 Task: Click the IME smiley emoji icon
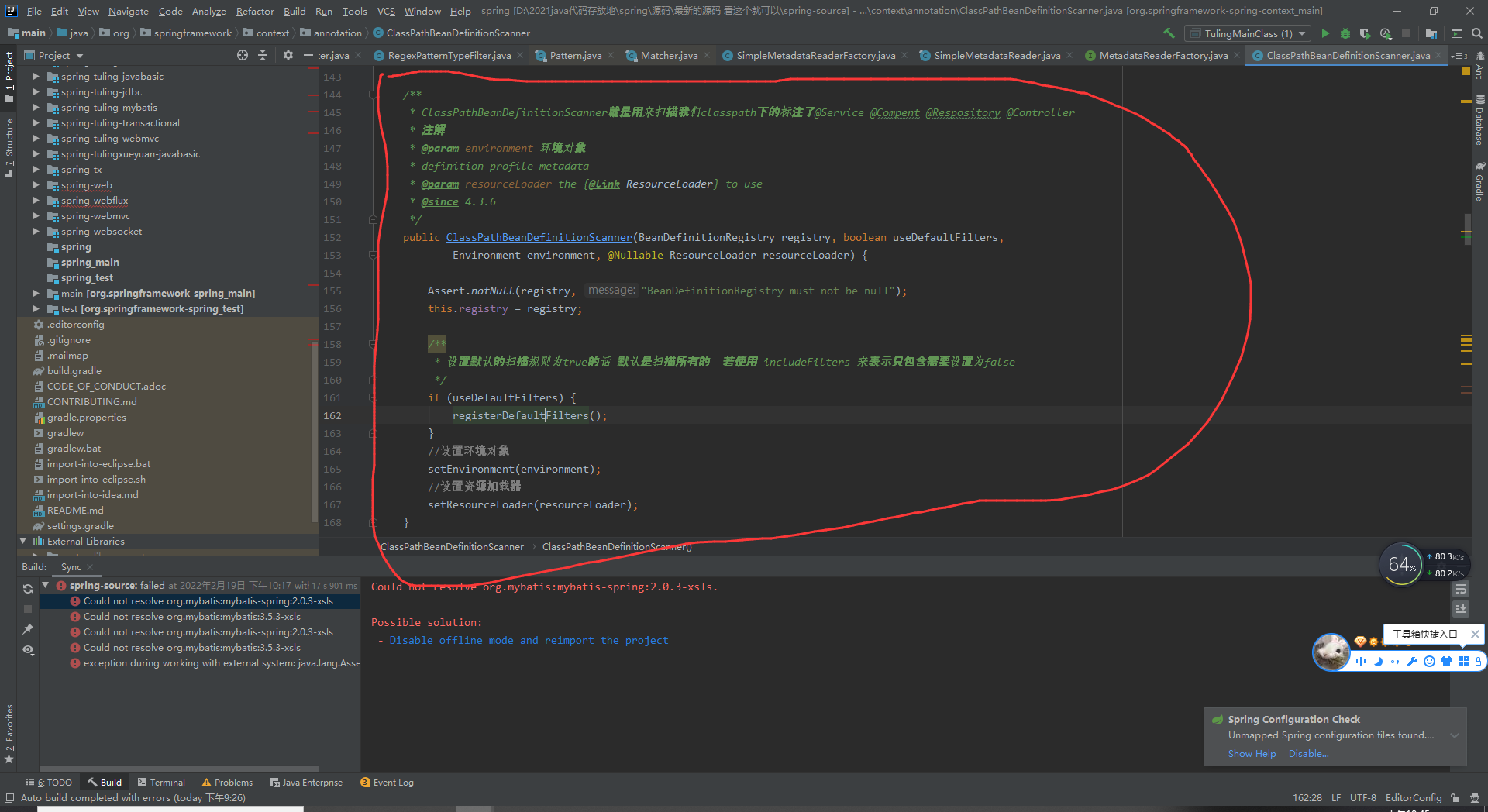click(1429, 661)
